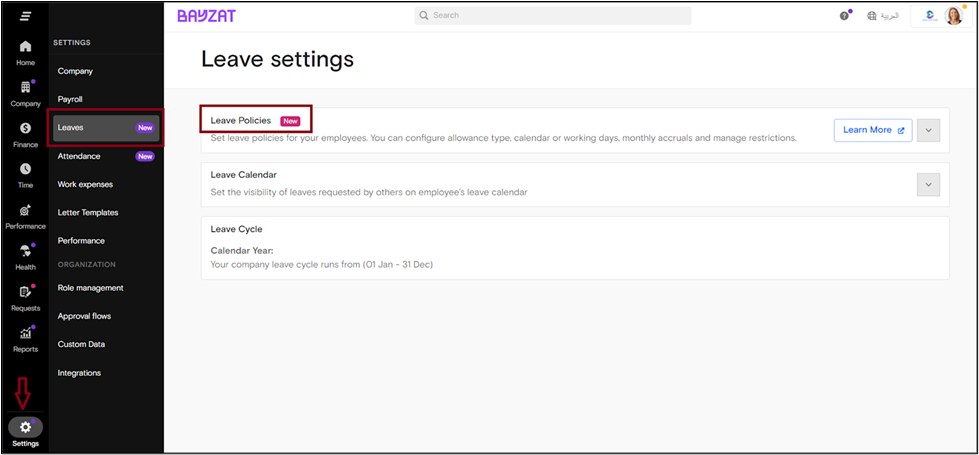Image resolution: width=979 pixels, height=455 pixels.
Task: Open the Company building icon in rail
Action: (25, 87)
